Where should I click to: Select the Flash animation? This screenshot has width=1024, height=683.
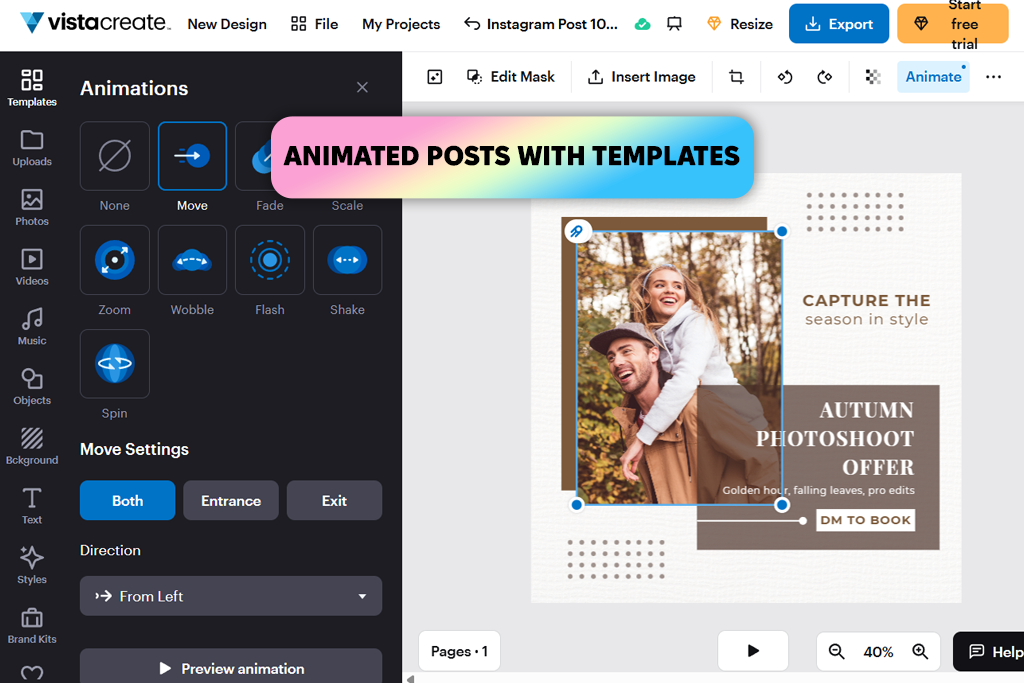(270, 260)
